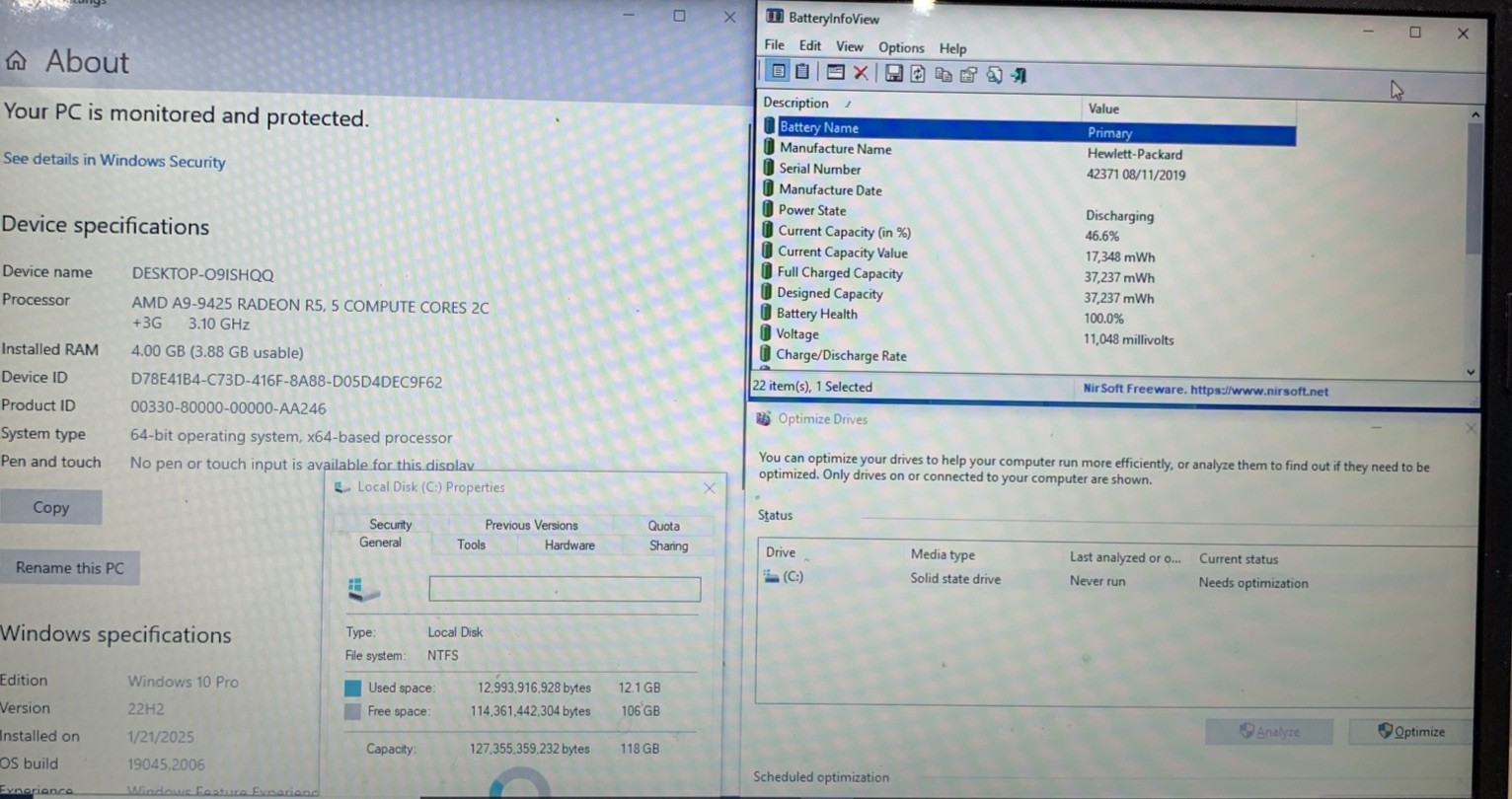Click the Last analyzed column header

(1125, 557)
